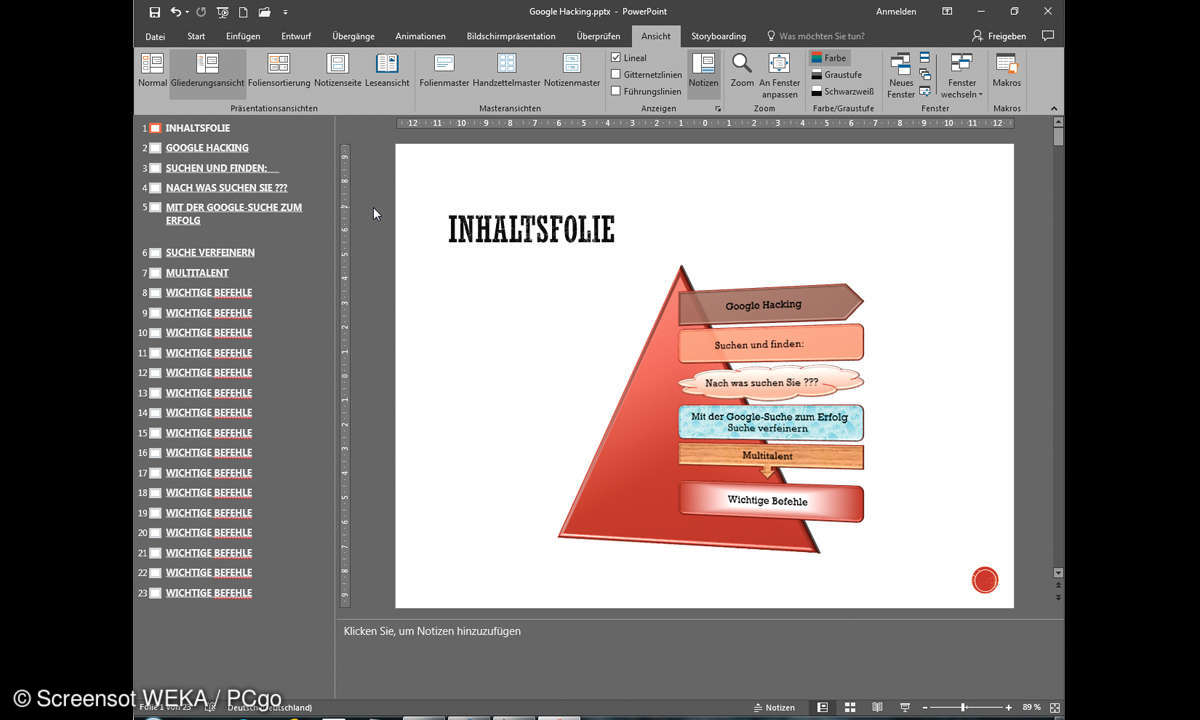Fit slide to window icon in status bar
The image size is (1200, 720).
pos(1055,707)
